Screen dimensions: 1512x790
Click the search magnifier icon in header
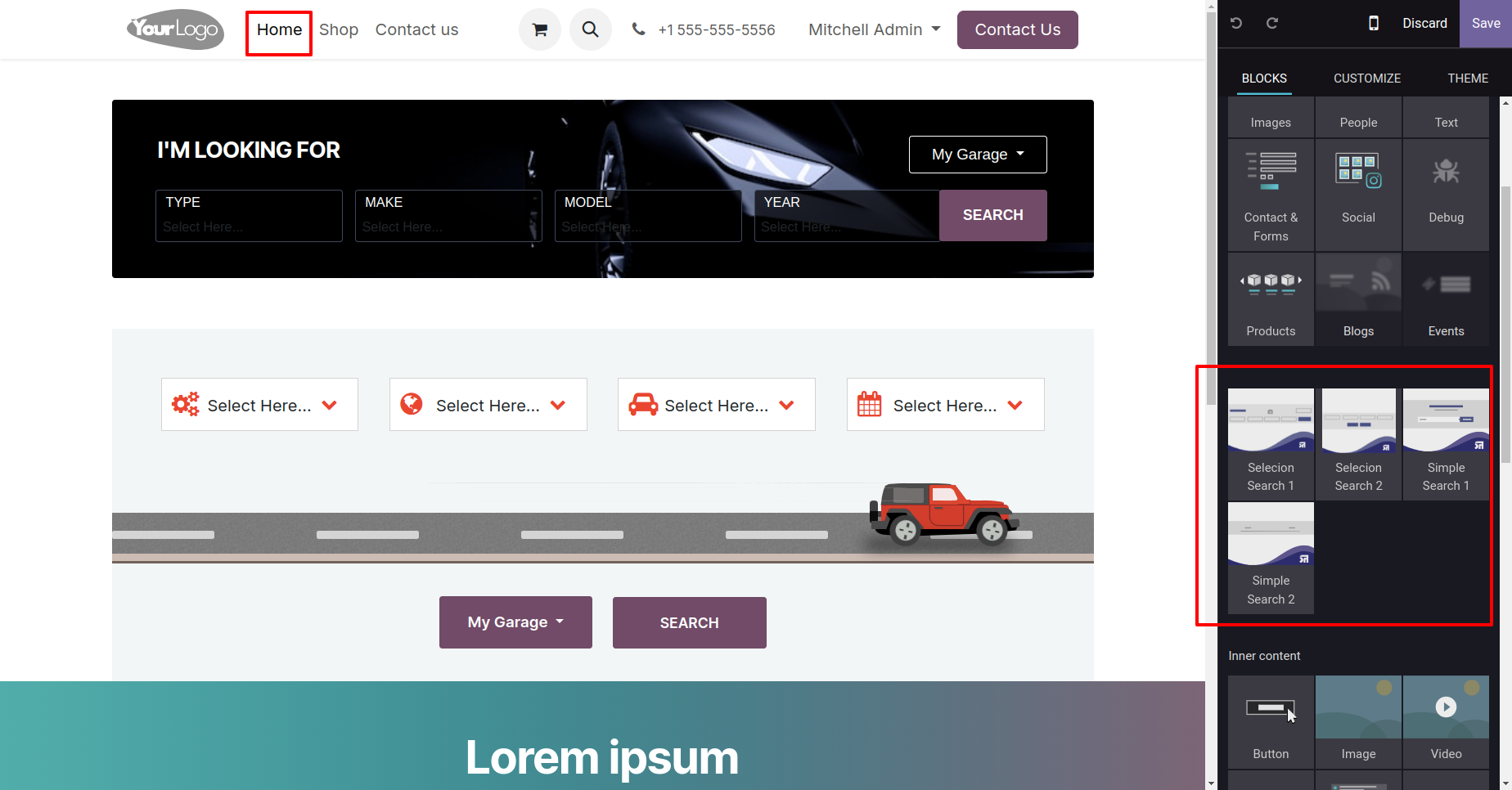[591, 29]
